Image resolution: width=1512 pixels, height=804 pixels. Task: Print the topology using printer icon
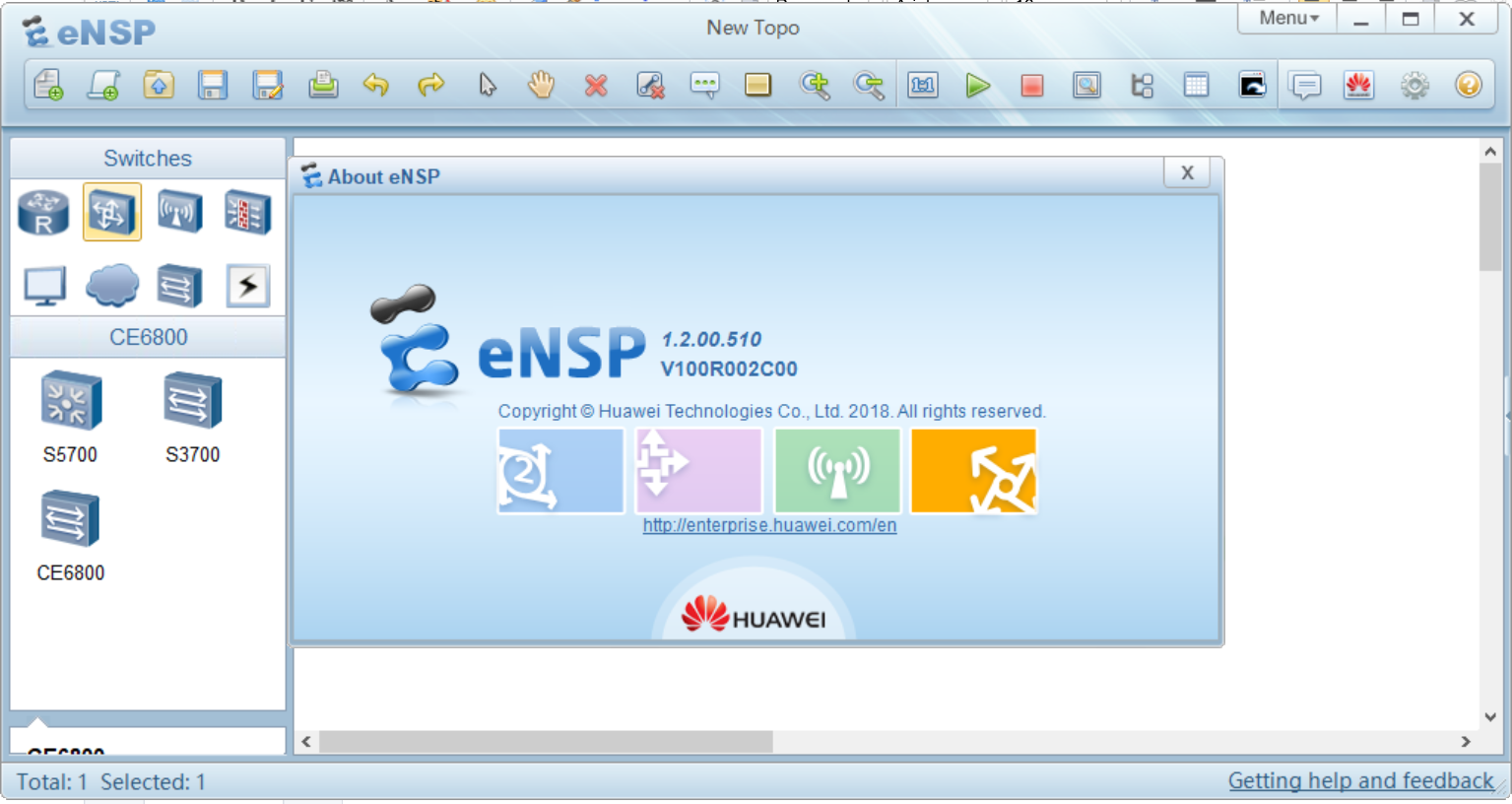[323, 86]
